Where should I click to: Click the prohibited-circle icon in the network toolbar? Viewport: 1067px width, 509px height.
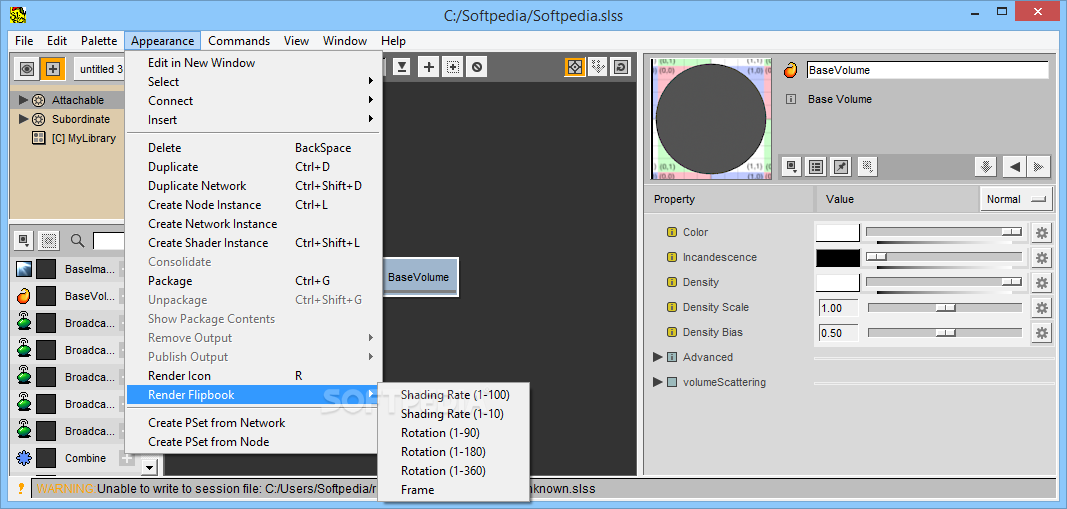477,67
